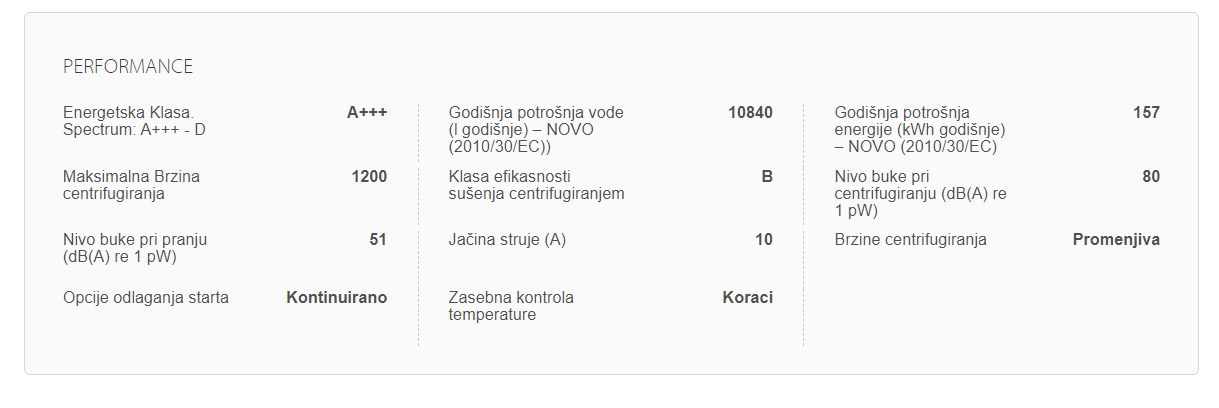Select the Nivo buke pri centrifugiranju label
1219x408 pixels.
pyautogui.click(x=920, y=194)
